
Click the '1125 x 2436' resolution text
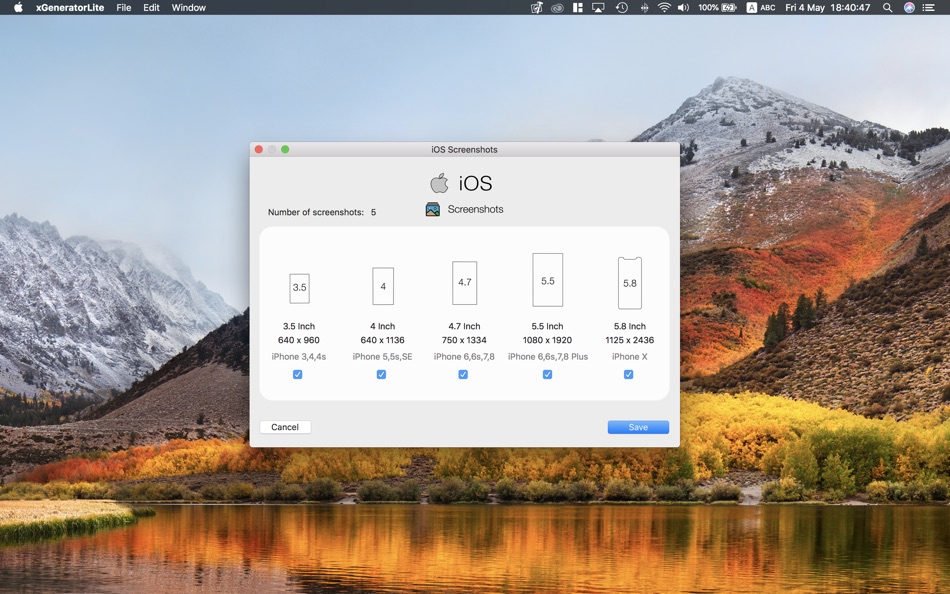(x=629, y=340)
